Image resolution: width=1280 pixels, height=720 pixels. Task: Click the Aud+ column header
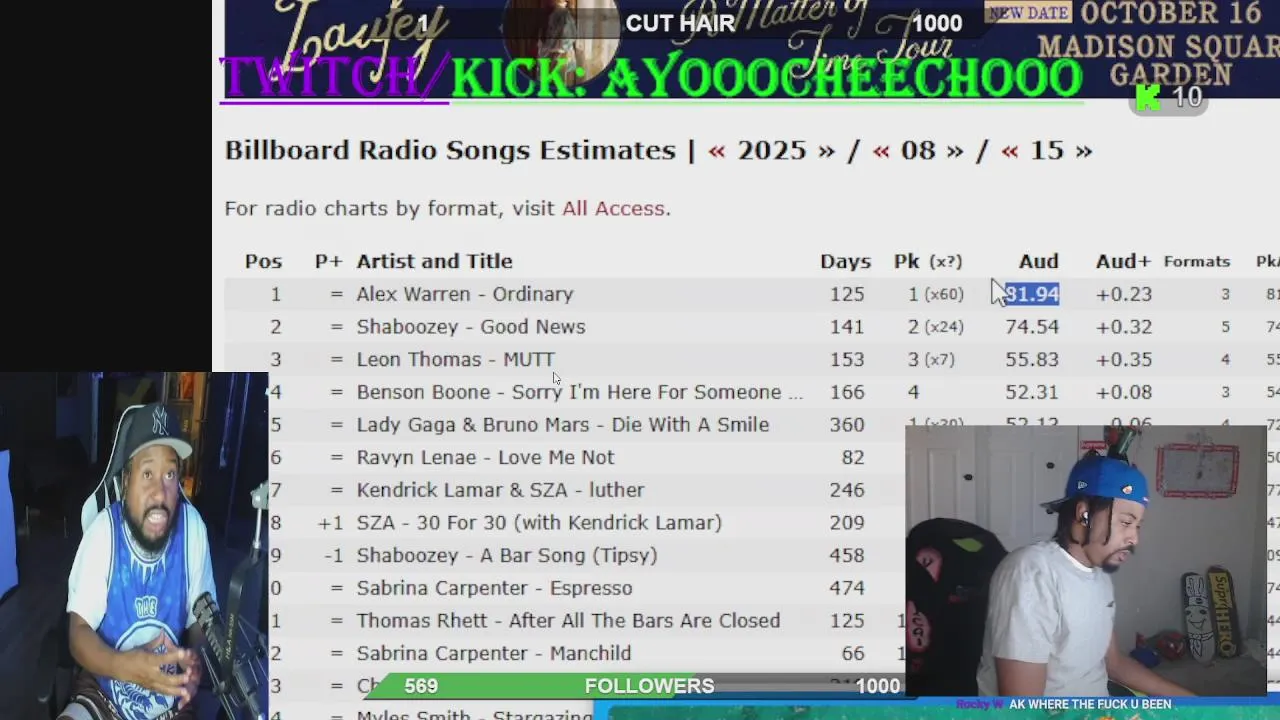point(1123,261)
